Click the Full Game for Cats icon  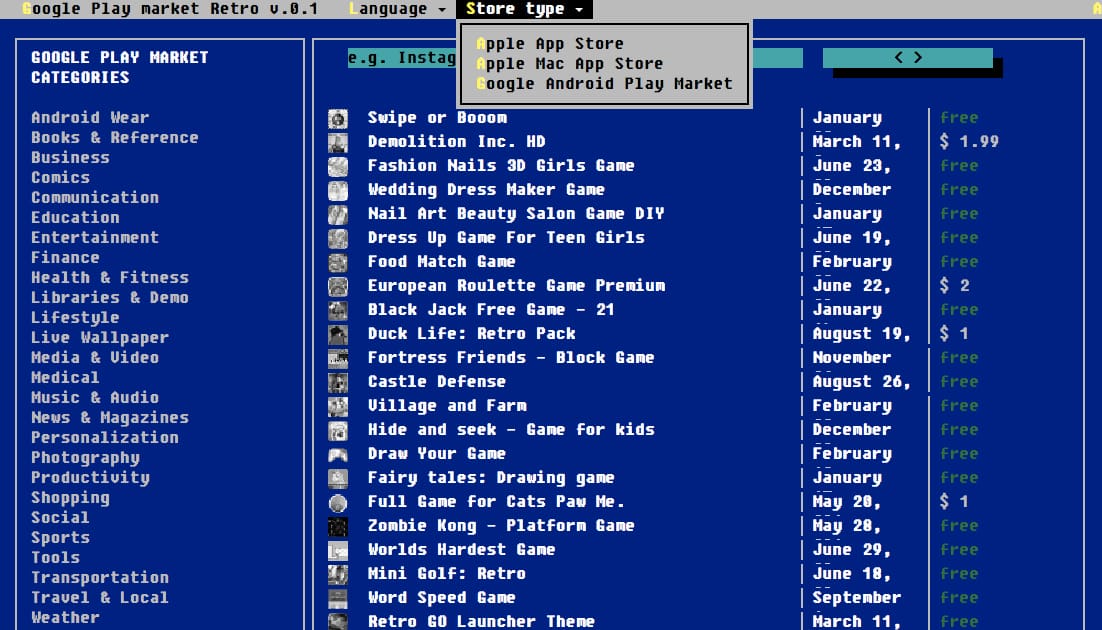point(338,502)
